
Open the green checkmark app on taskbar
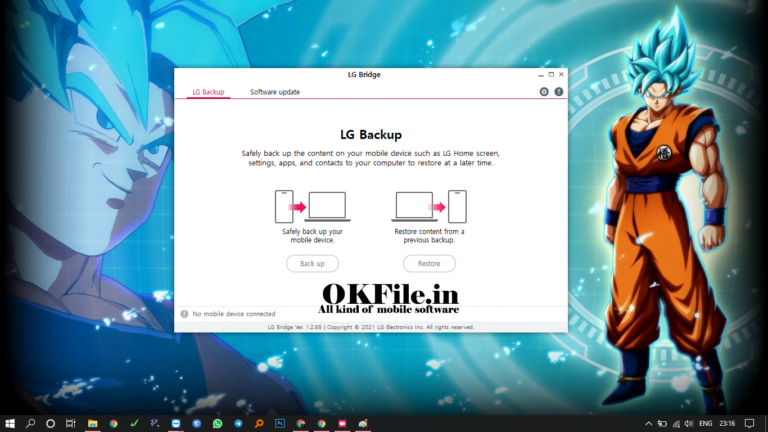pyautogui.click(x=134, y=424)
